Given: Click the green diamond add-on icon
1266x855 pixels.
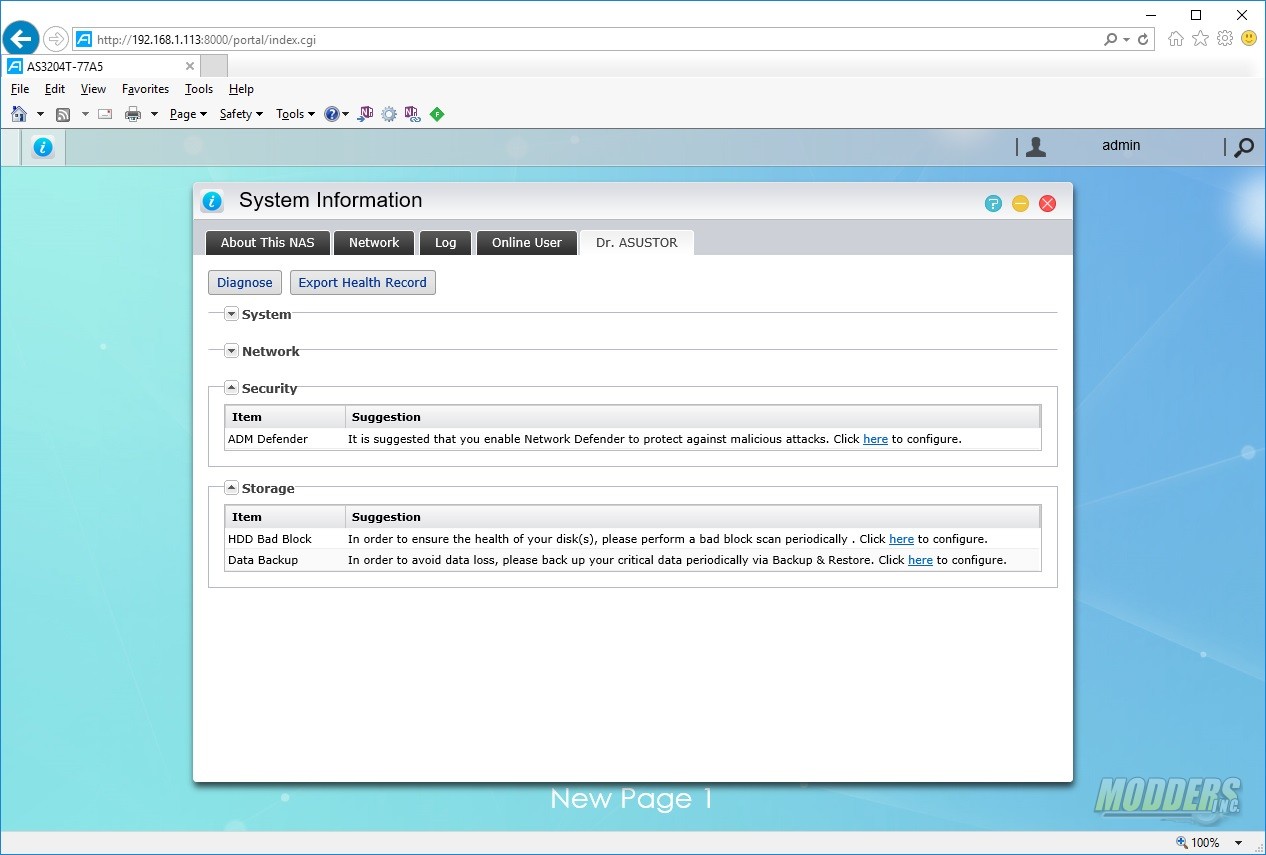Looking at the screenshot, I should point(437,114).
